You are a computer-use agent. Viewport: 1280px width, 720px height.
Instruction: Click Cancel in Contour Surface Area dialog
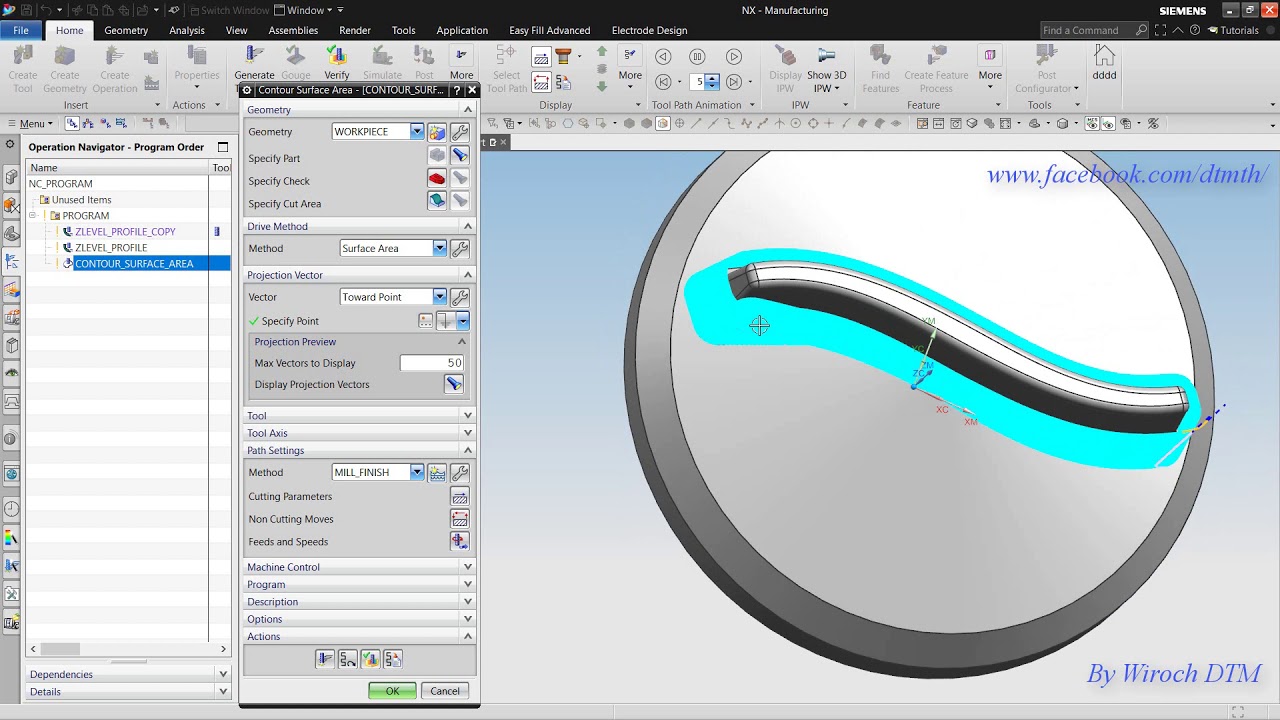[x=445, y=691]
